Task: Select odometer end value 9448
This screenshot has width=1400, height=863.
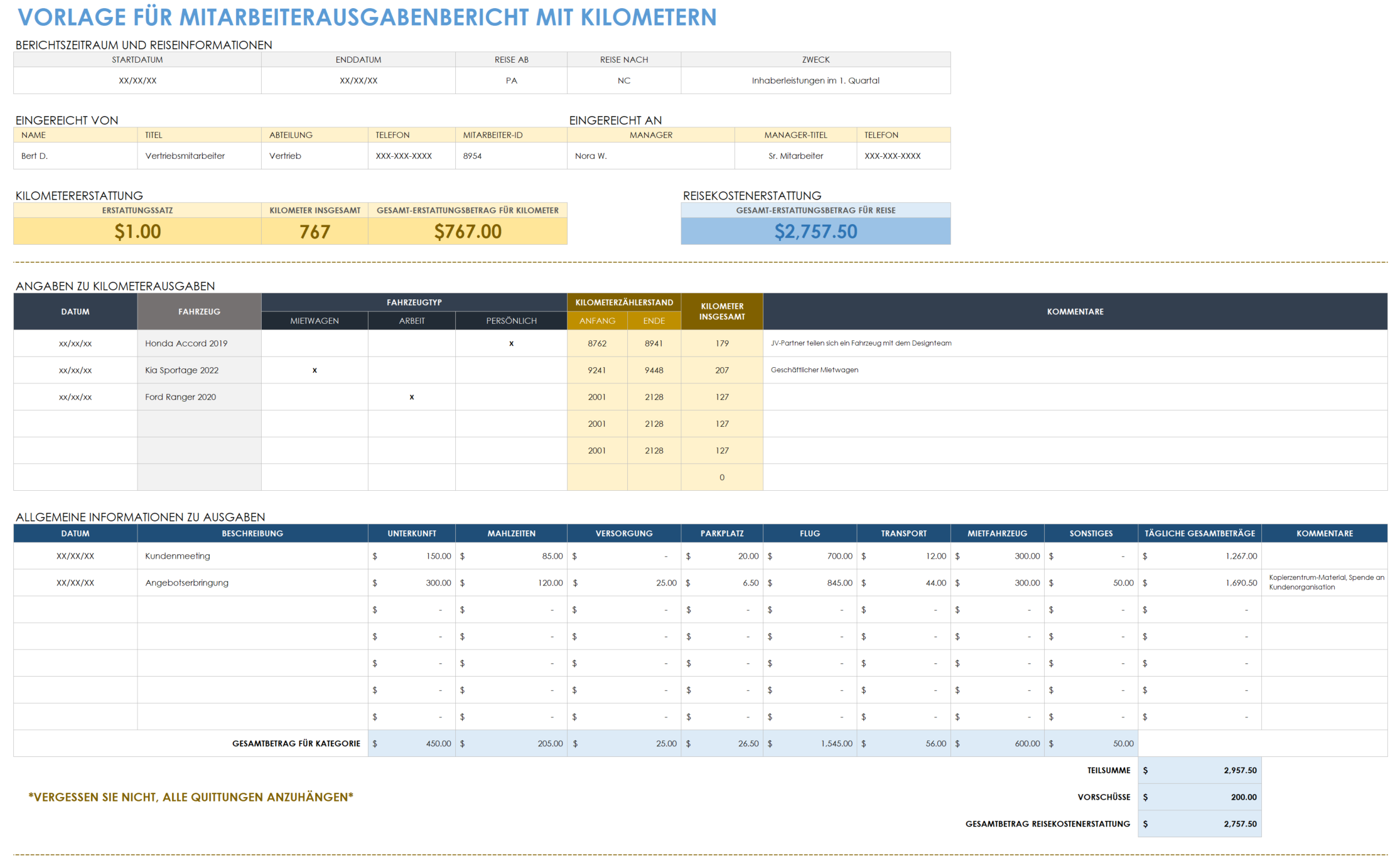Action: coord(654,370)
